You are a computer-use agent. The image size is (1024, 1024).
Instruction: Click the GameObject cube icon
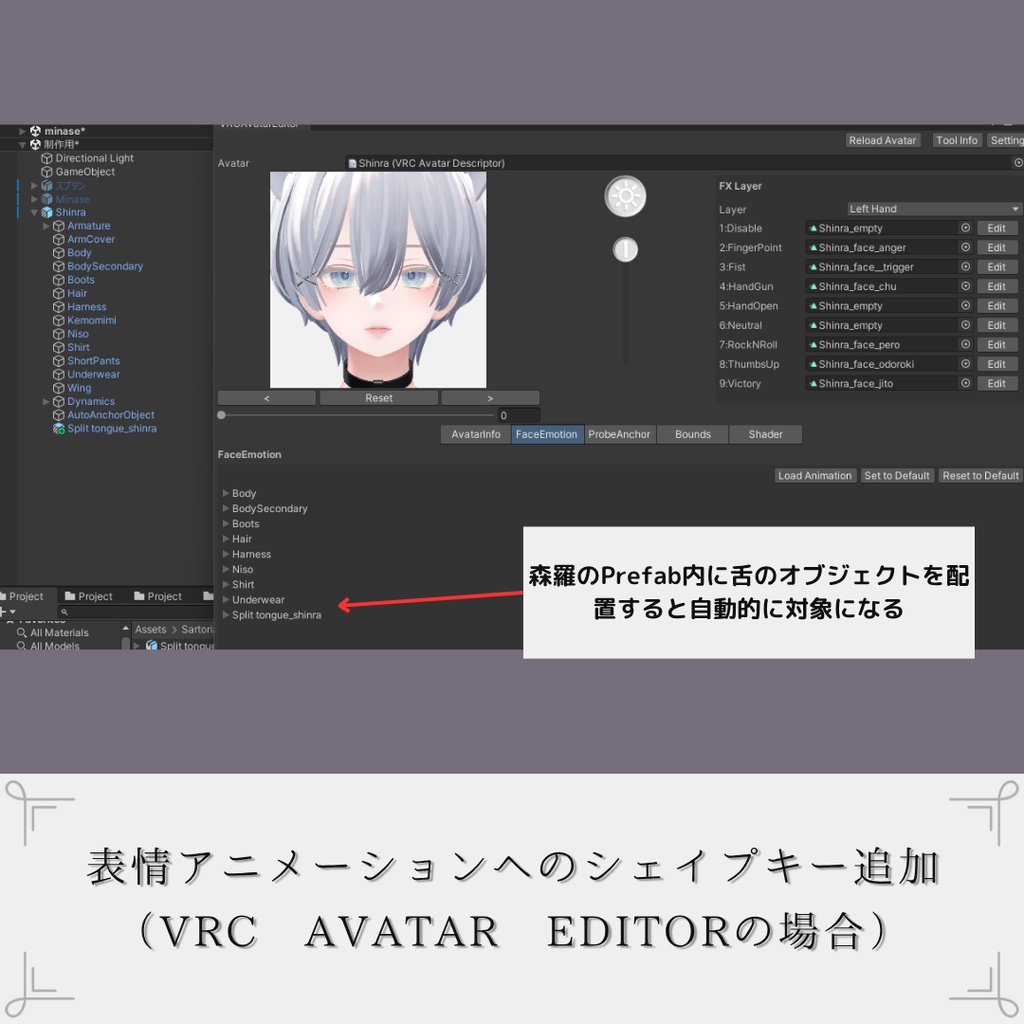click(46, 172)
